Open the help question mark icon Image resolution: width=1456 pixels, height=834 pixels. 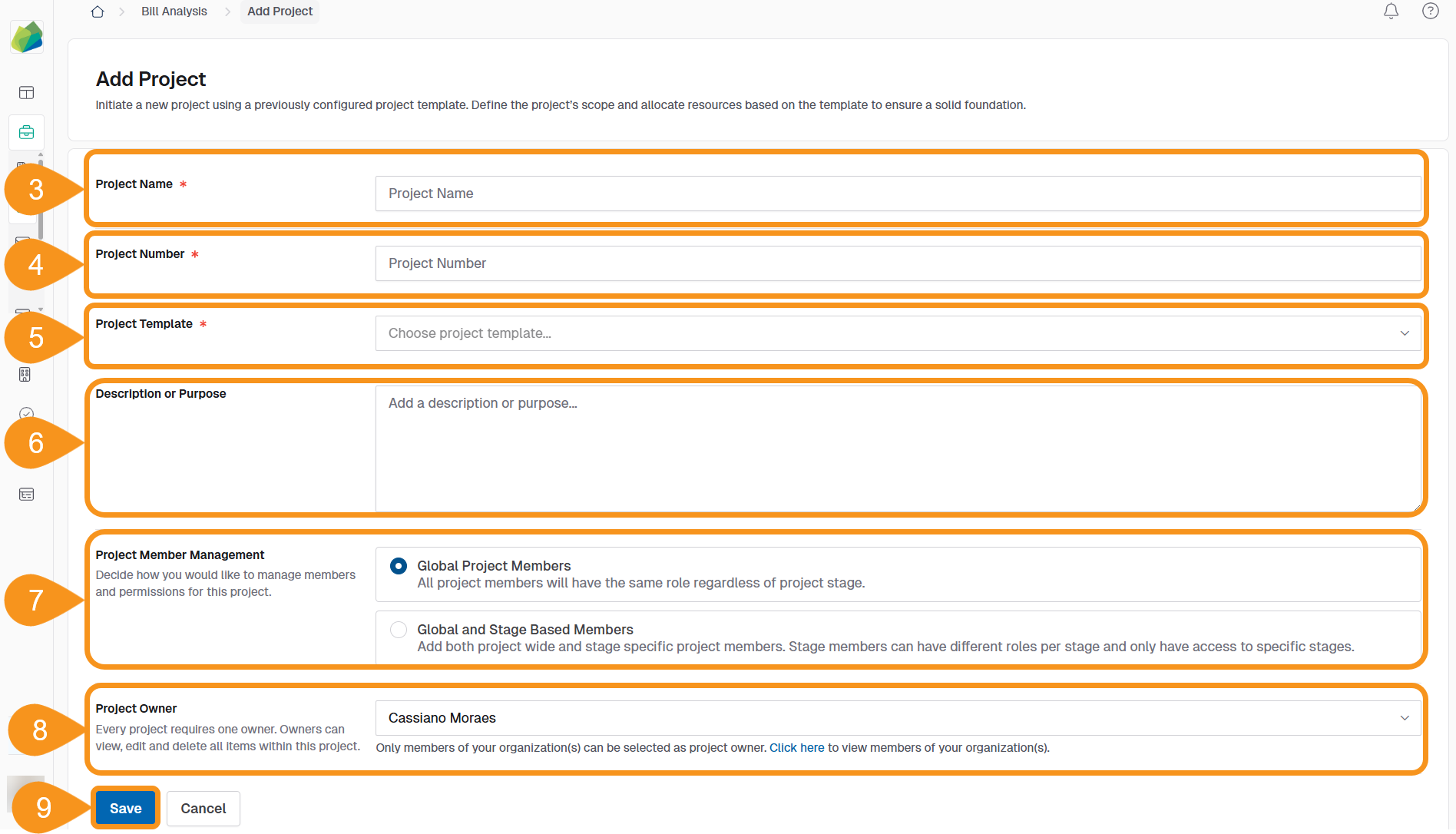1430,11
